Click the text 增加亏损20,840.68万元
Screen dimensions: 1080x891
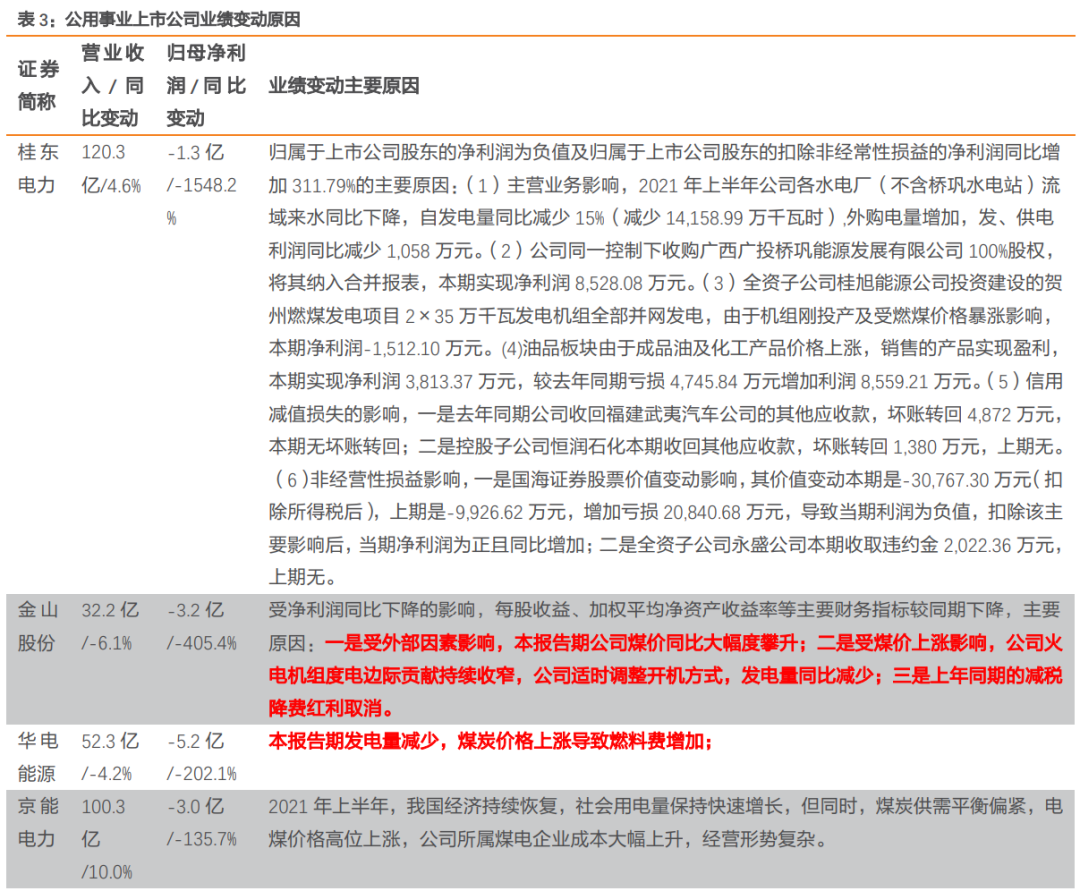tap(684, 512)
